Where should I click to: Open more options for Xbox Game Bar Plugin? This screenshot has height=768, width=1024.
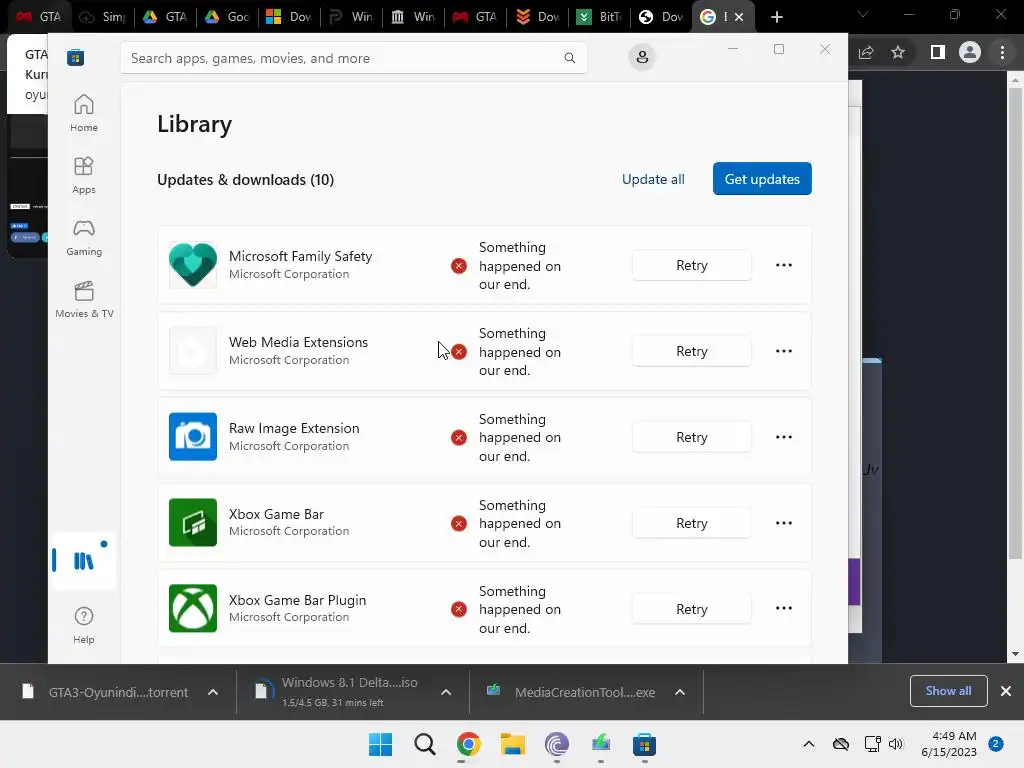784,609
